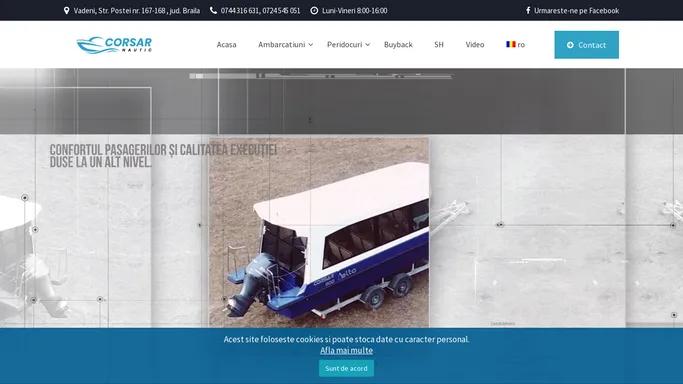Select the Buyback menu item

tap(398, 44)
